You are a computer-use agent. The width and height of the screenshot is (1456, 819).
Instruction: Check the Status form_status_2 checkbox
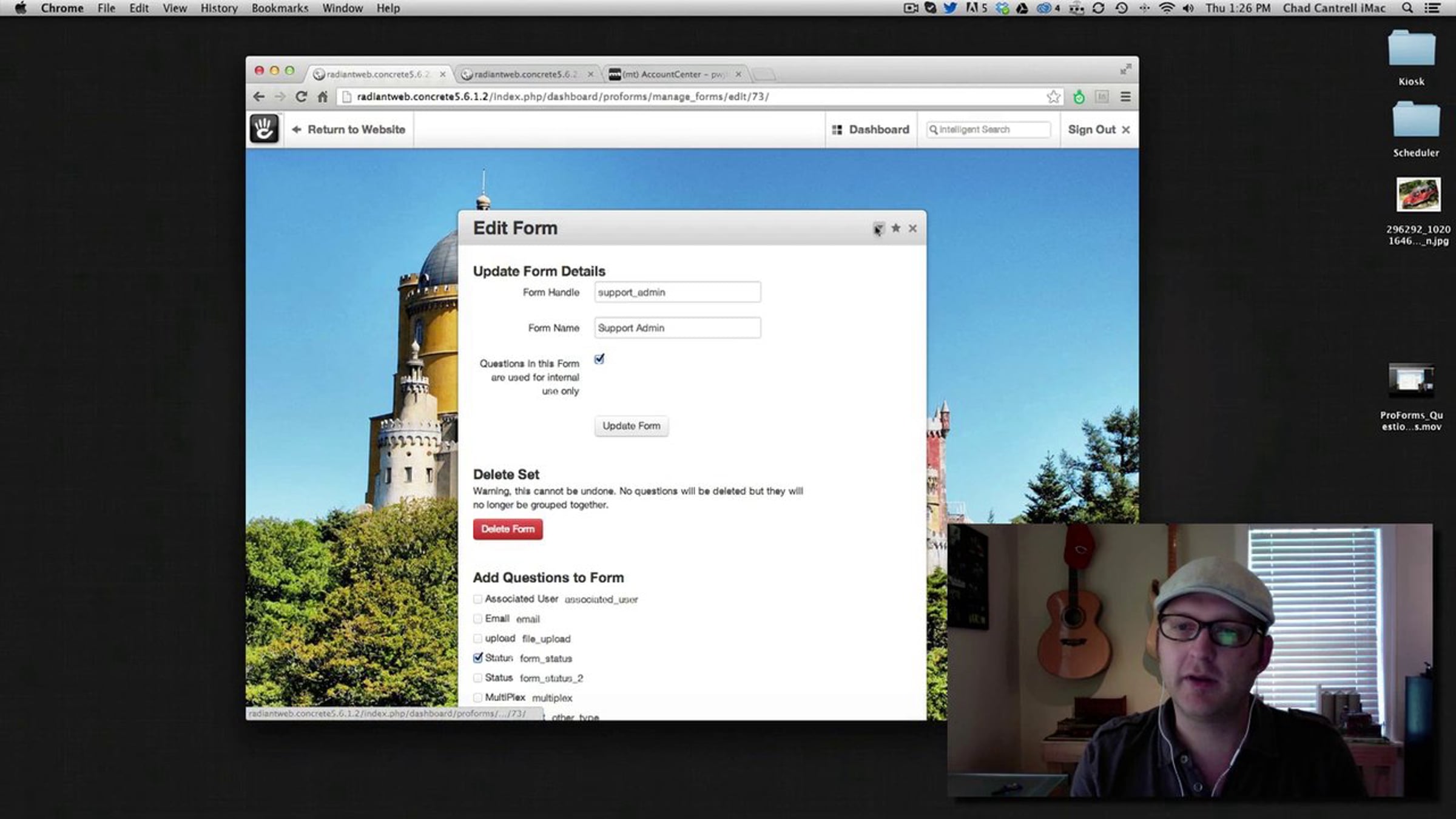coord(477,678)
